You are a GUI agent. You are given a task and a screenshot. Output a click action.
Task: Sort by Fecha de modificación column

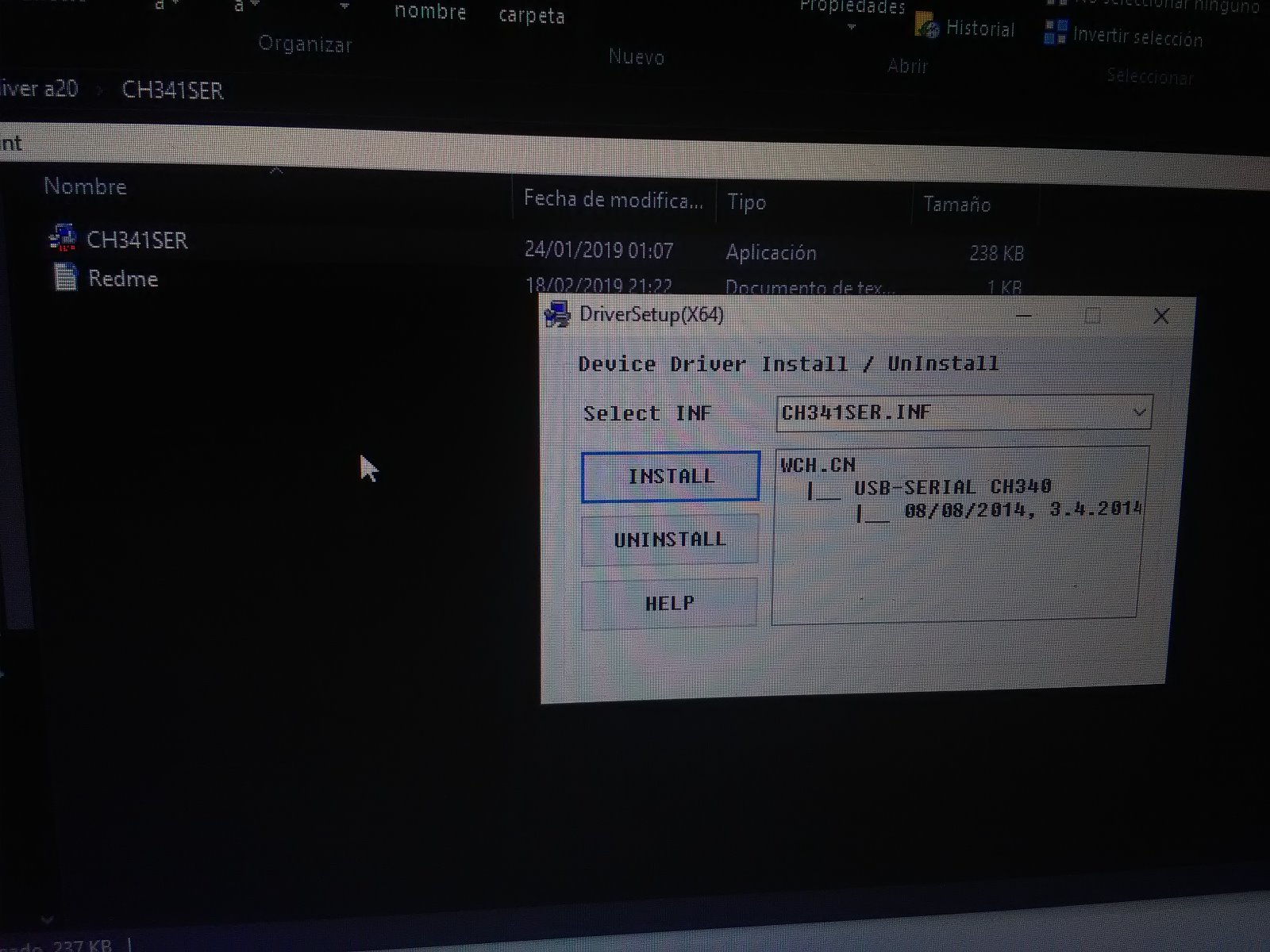click(613, 200)
